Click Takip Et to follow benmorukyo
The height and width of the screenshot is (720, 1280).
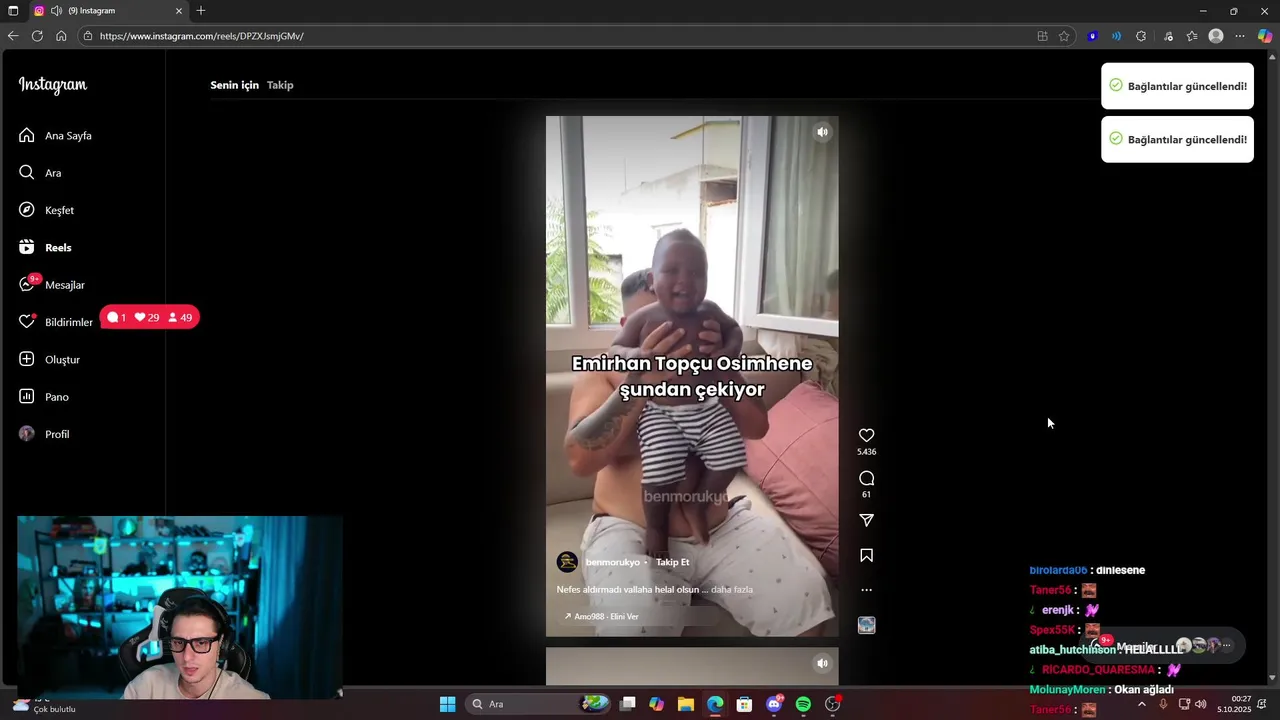673,562
